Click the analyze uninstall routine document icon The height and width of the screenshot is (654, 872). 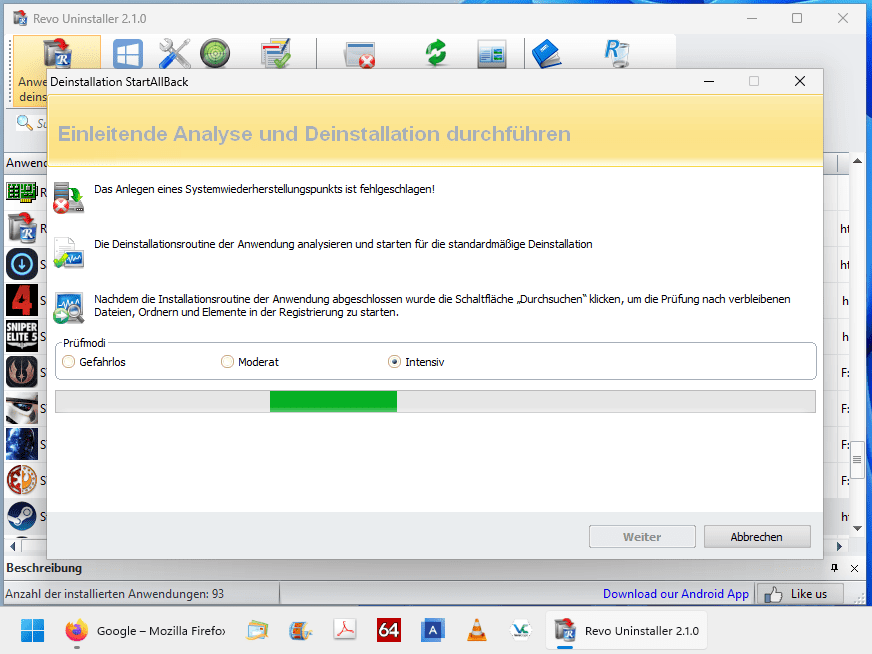[x=68, y=252]
